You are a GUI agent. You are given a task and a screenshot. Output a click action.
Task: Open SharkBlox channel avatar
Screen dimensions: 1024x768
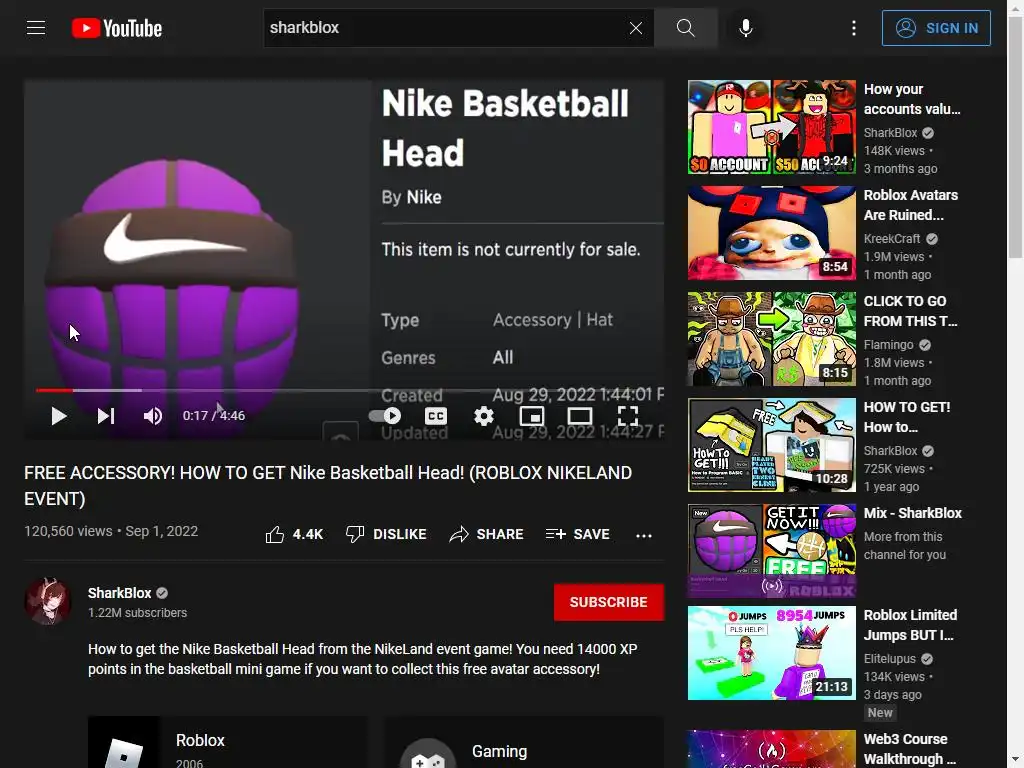pyautogui.click(x=48, y=601)
